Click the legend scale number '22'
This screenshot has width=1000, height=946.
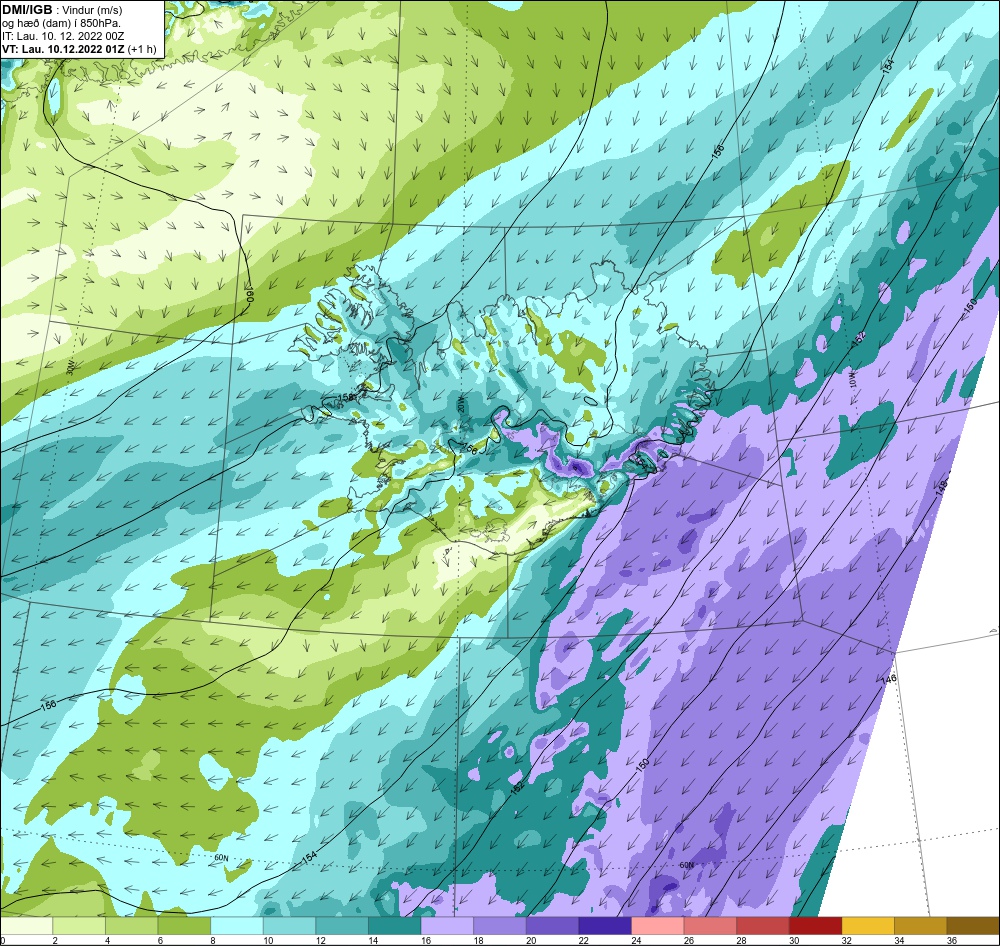point(584,940)
